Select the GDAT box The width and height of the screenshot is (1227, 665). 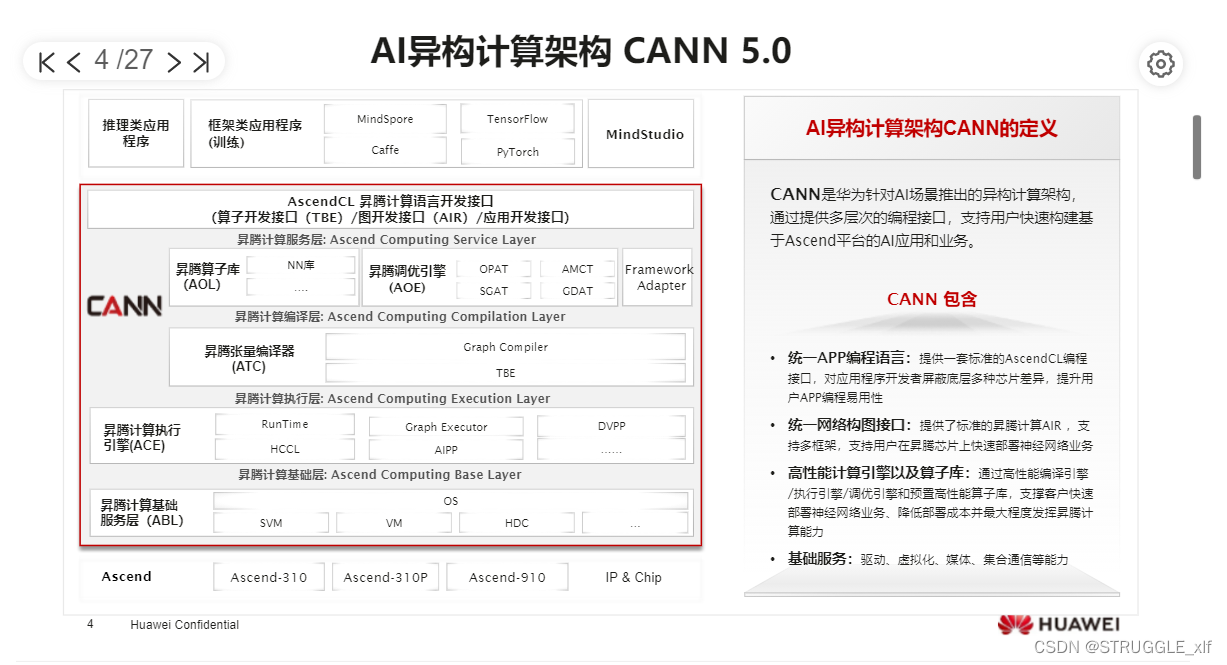[x=577, y=291]
